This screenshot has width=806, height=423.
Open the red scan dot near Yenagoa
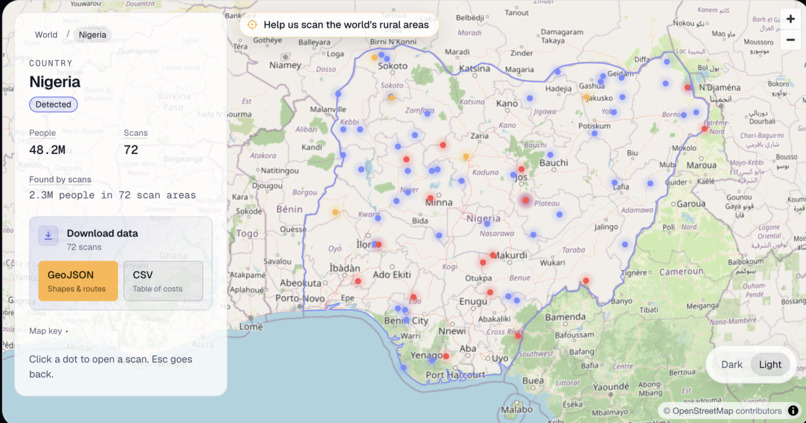coord(446,356)
